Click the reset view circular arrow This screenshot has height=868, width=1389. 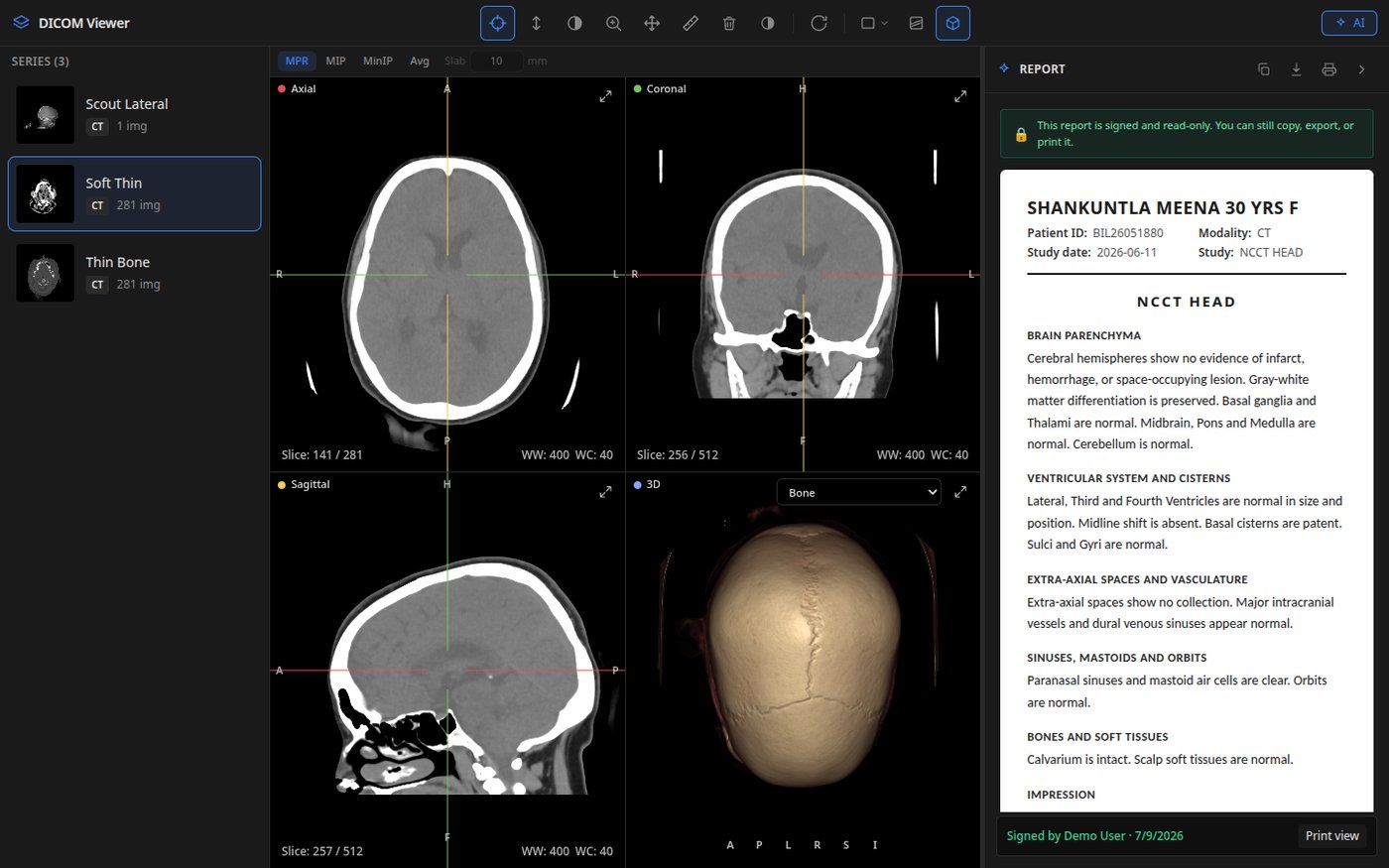click(x=819, y=23)
